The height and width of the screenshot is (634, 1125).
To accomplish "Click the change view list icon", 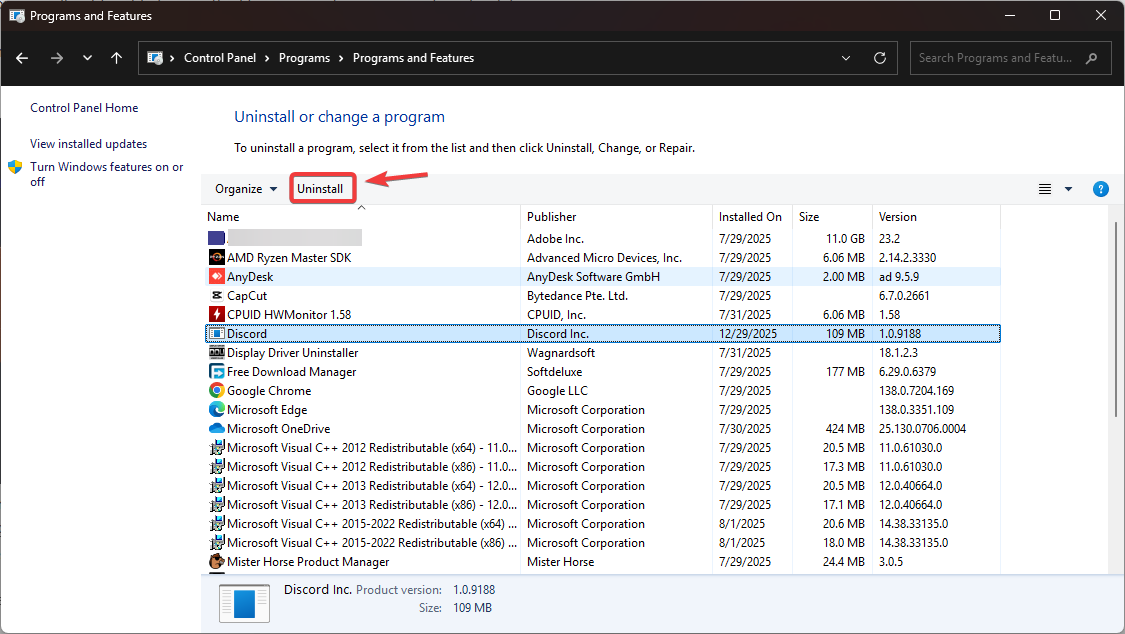I will click(1045, 189).
